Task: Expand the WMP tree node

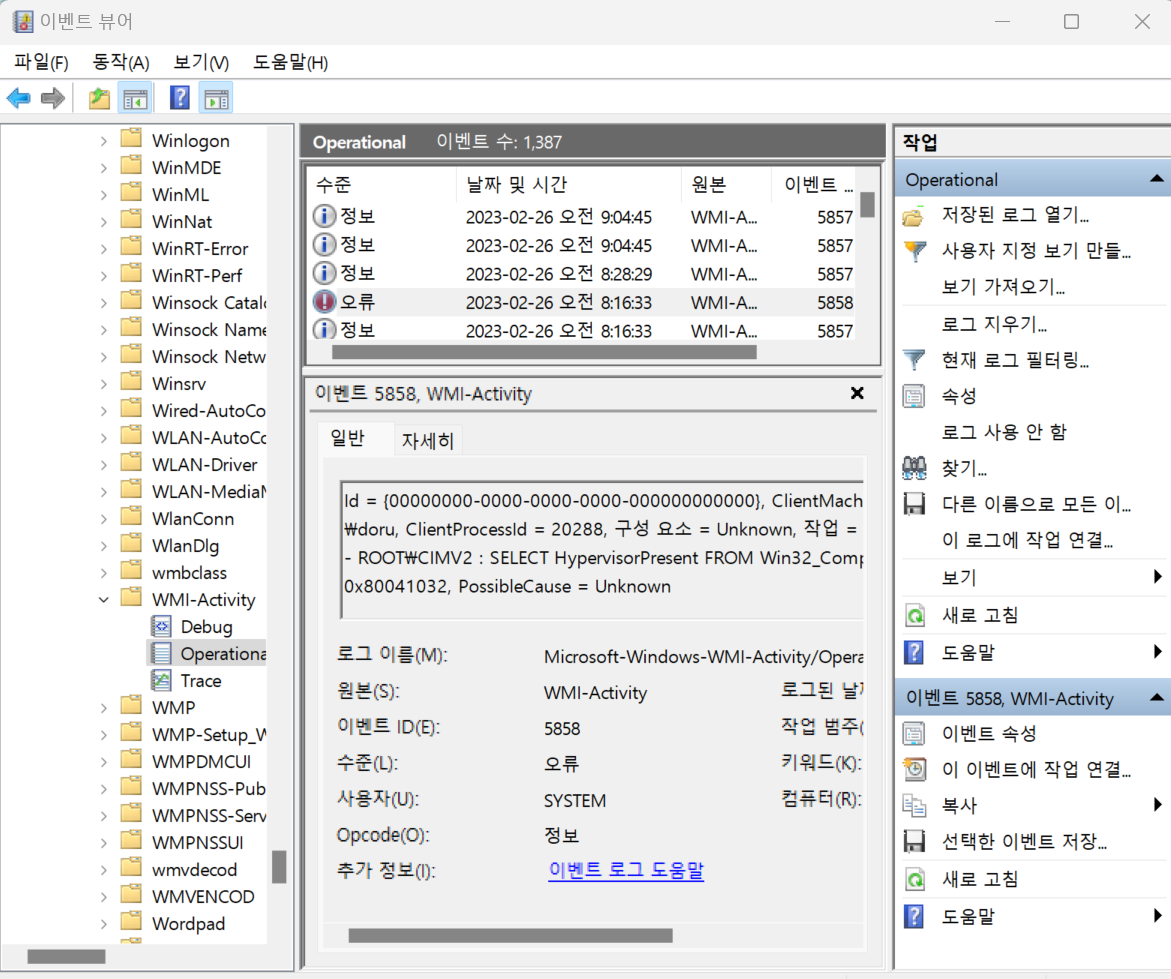Action: (104, 707)
